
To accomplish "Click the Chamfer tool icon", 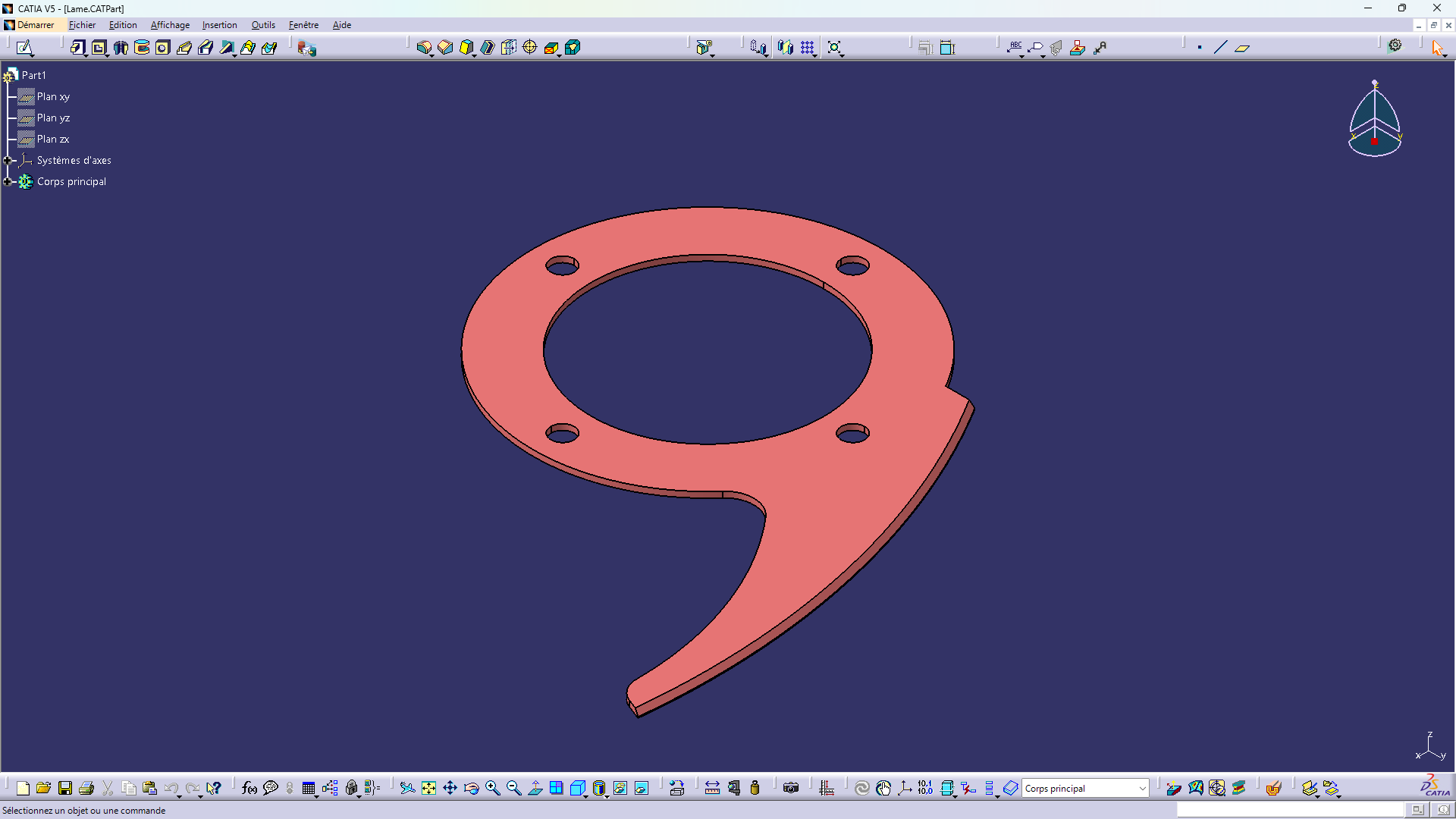I will pos(445,48).
